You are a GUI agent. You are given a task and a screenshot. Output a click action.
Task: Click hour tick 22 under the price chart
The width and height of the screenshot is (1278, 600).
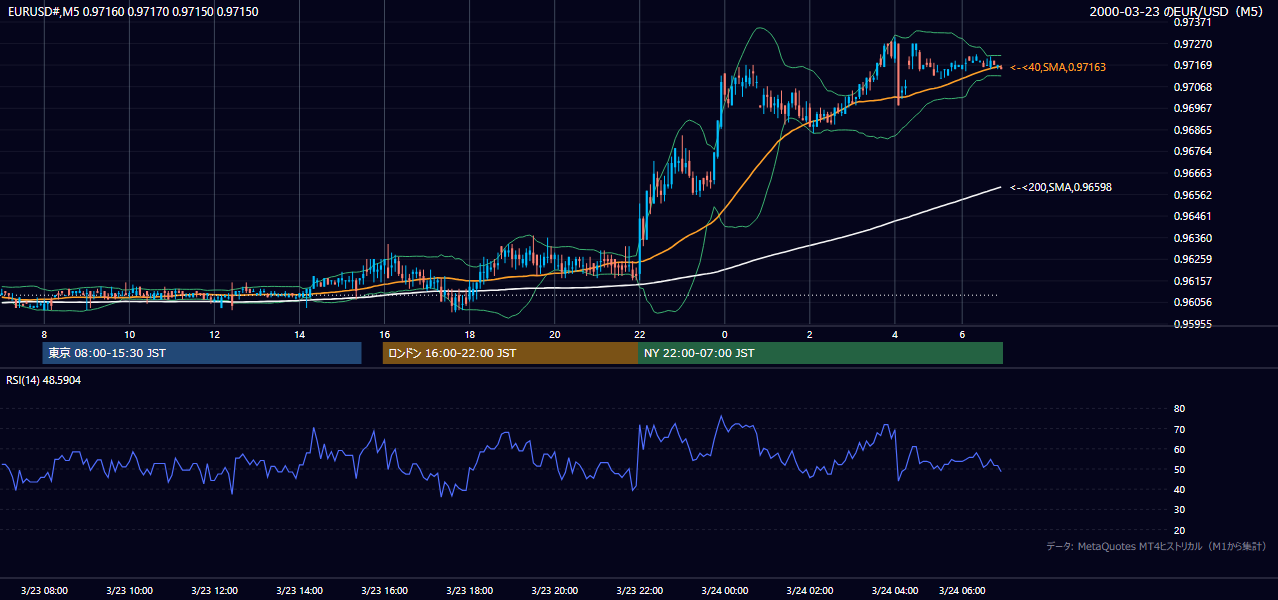[x=640, y=334]
